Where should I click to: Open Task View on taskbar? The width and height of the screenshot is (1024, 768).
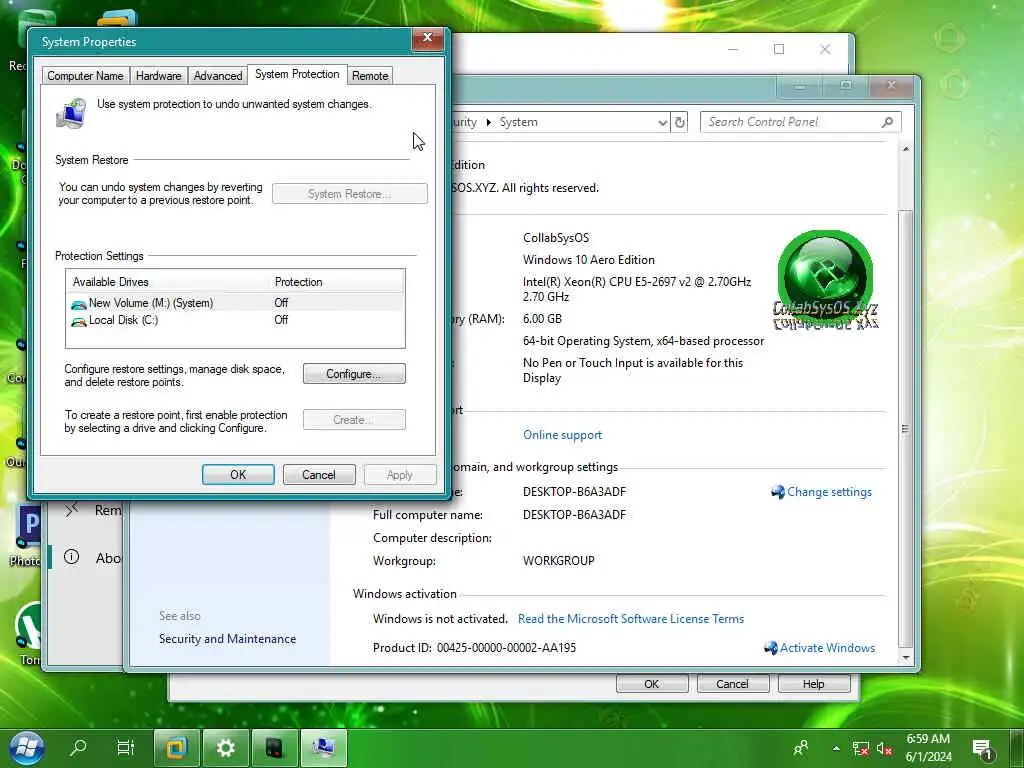pyautogui.click(x=125, y=747)
